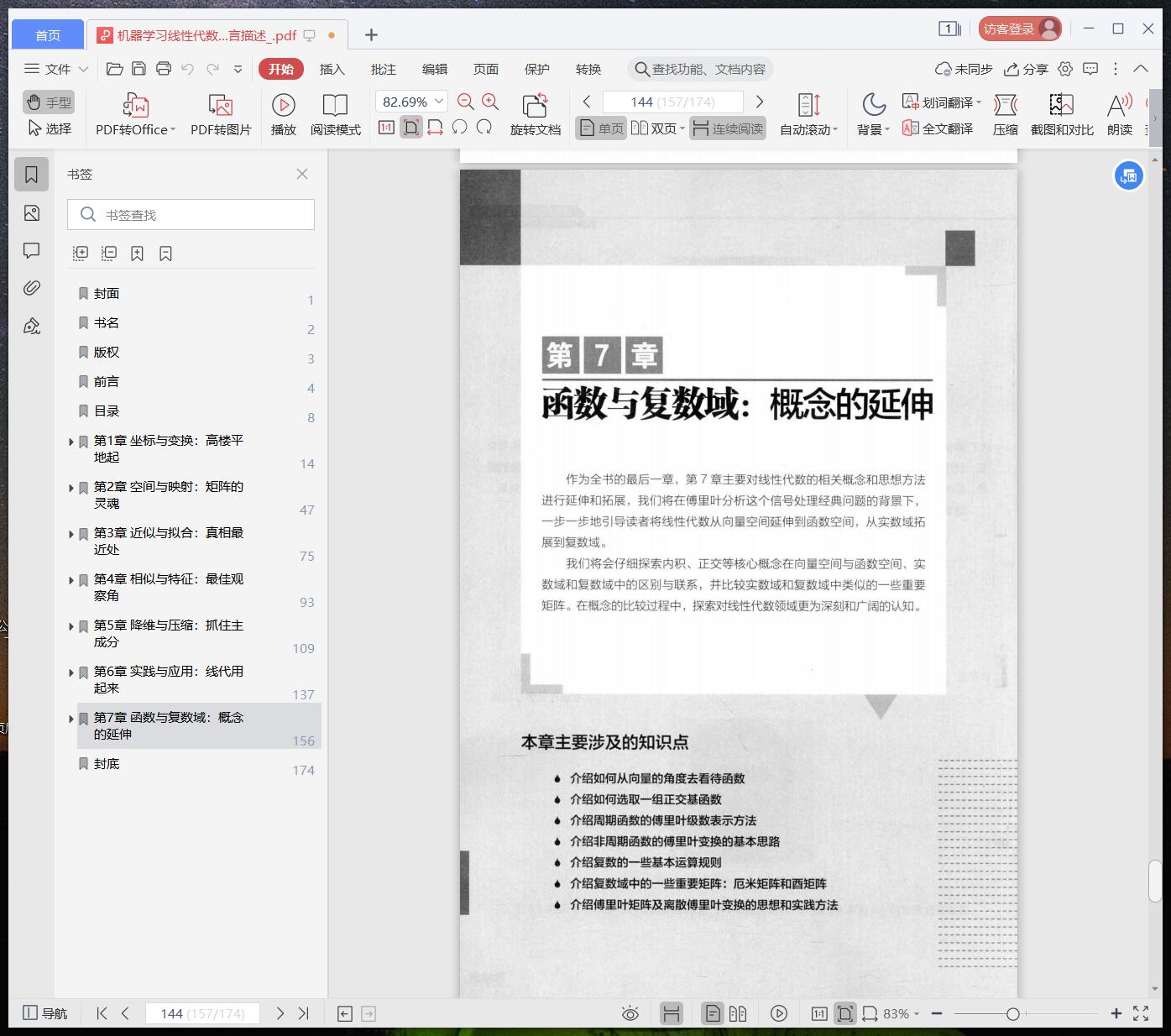
Task: Open the 编辑 tab
Action: (435, 69)
